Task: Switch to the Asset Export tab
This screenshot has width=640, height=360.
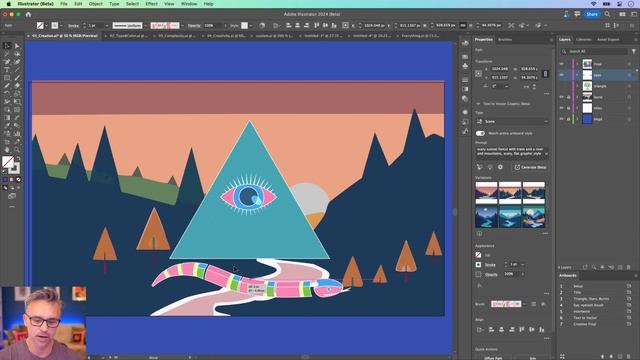Action: click(x=608, y=40)
